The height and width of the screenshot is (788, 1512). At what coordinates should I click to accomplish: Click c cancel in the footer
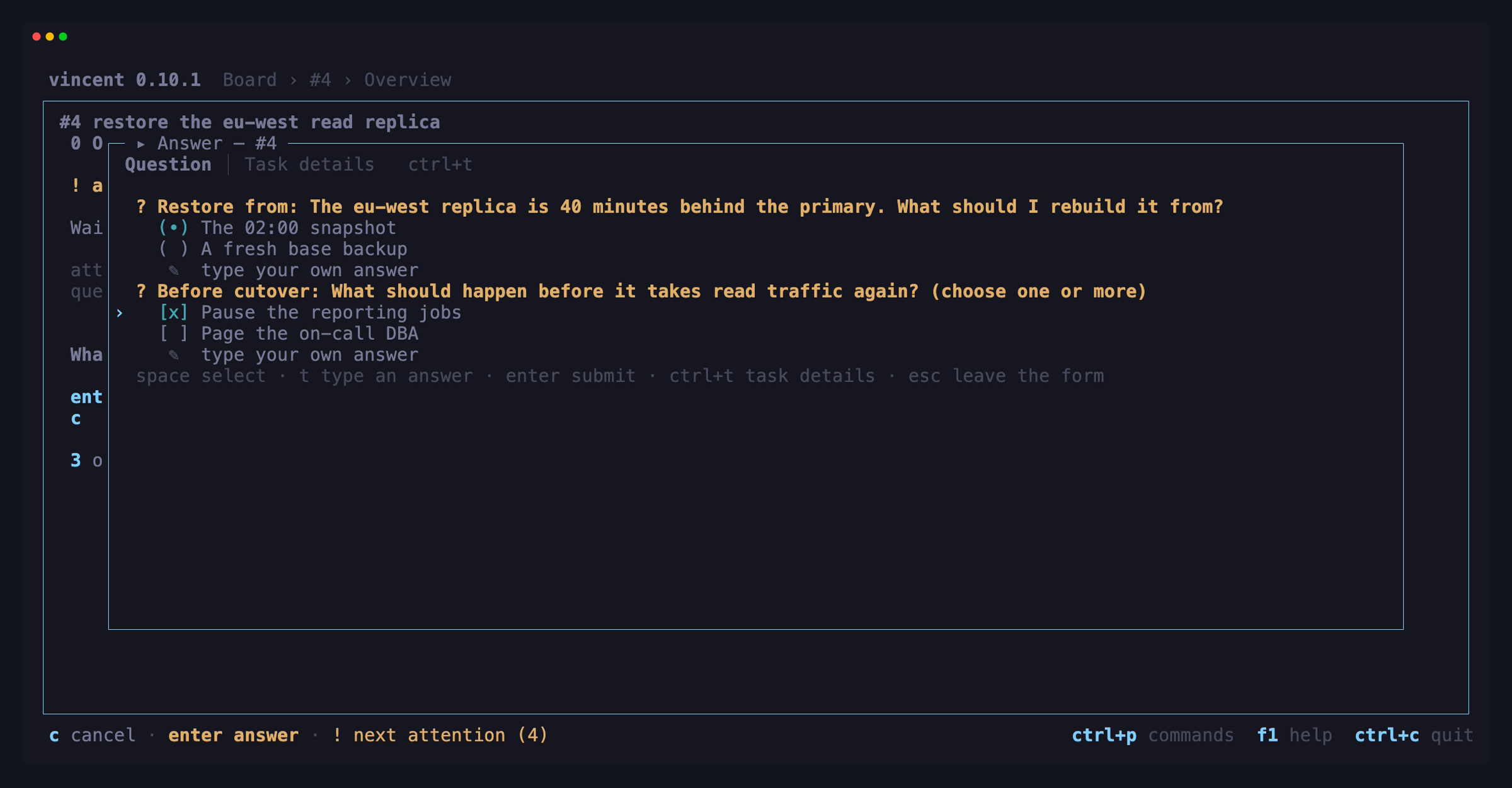pyautogui.click(x=92, y=735)
